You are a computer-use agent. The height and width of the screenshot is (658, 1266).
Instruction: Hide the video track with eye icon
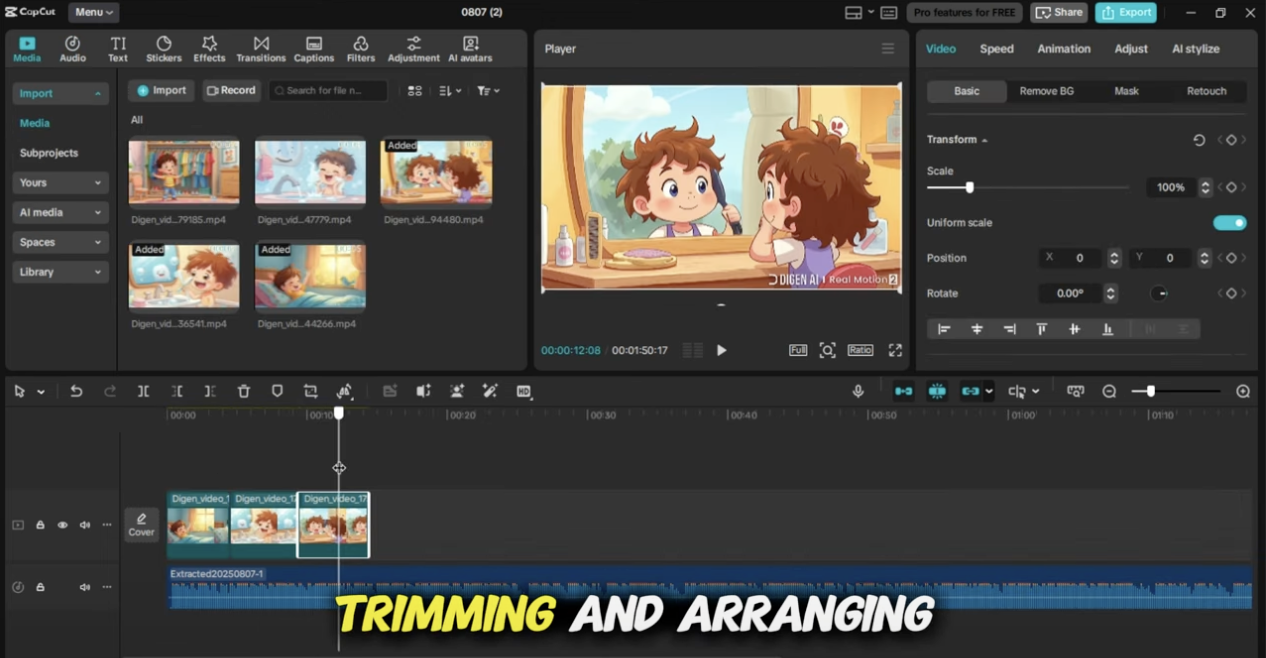pos(62,525)
